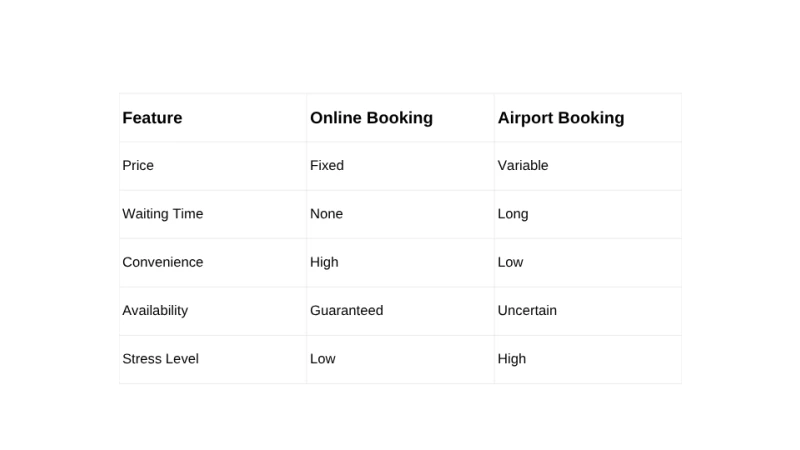Click the Feature column header
Image resolution: width=800 pixels, height=450 pixels.
[152, 118]
